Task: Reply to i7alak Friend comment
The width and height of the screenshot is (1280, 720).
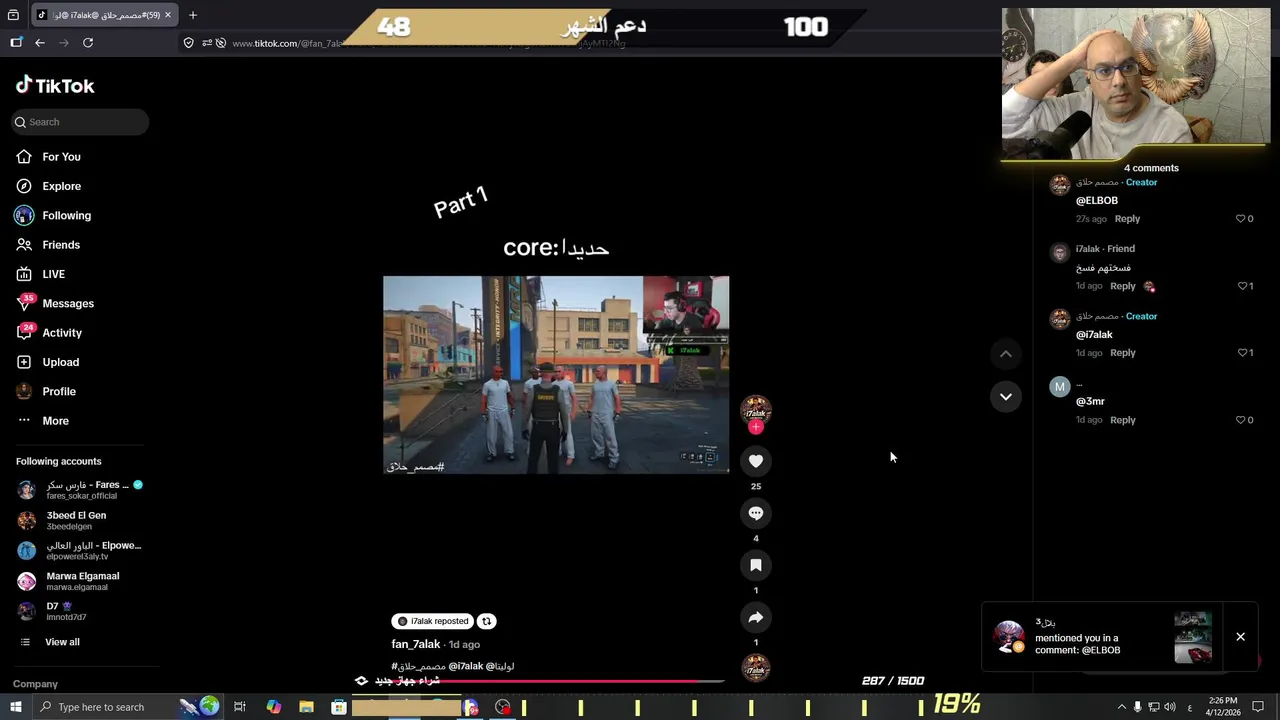Action: (x=1122, y=286)
